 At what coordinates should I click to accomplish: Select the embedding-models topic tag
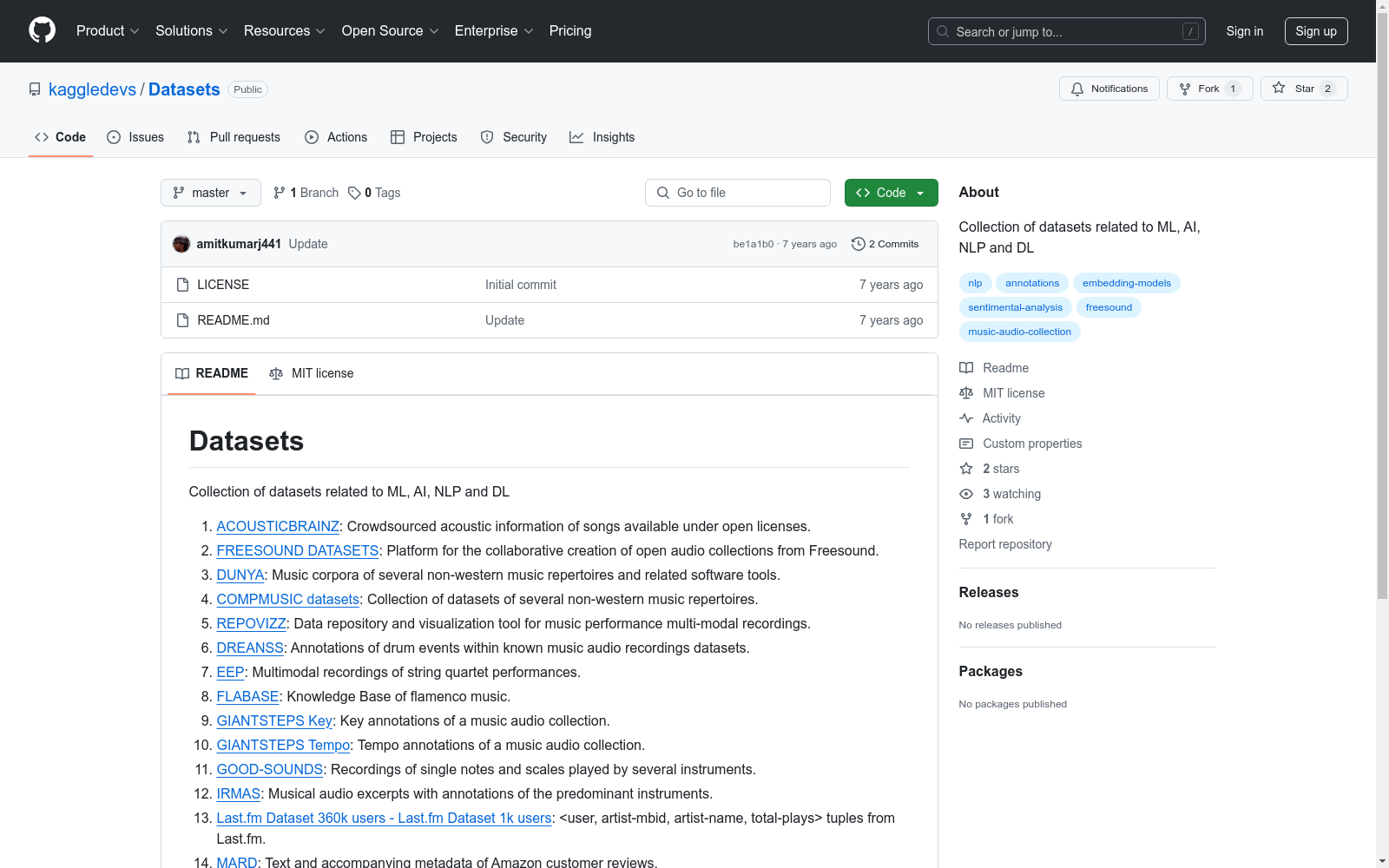click(x=1127, y=283)
